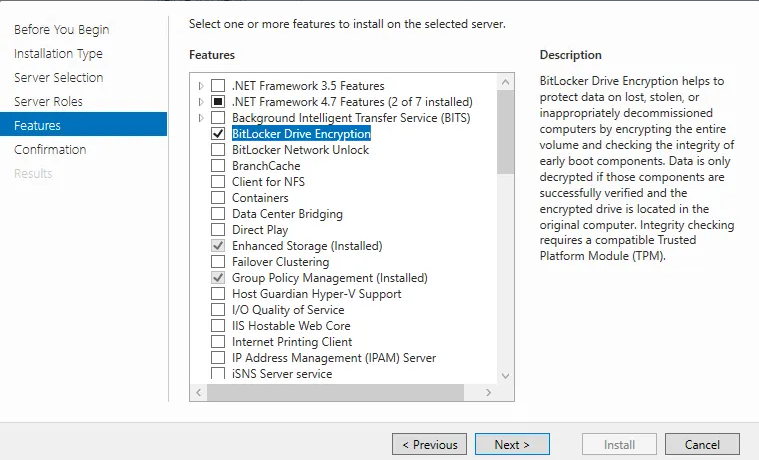Check the IIS Hostable Web Core box
The image size is (759, 460).
click(218, 326)
